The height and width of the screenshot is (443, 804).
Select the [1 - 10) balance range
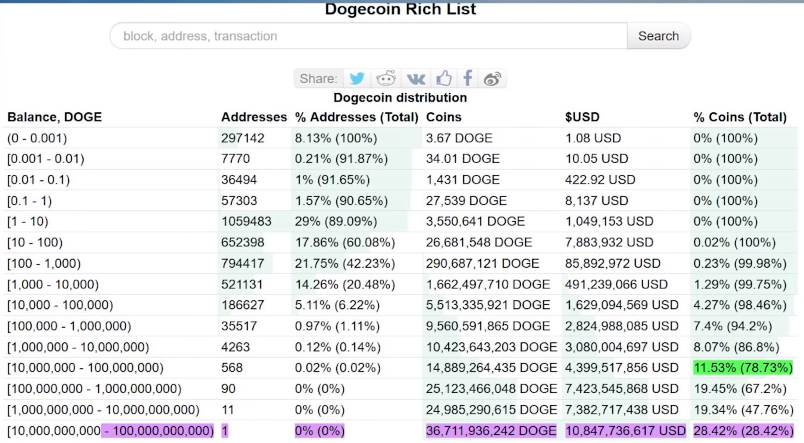click(28, 222)
